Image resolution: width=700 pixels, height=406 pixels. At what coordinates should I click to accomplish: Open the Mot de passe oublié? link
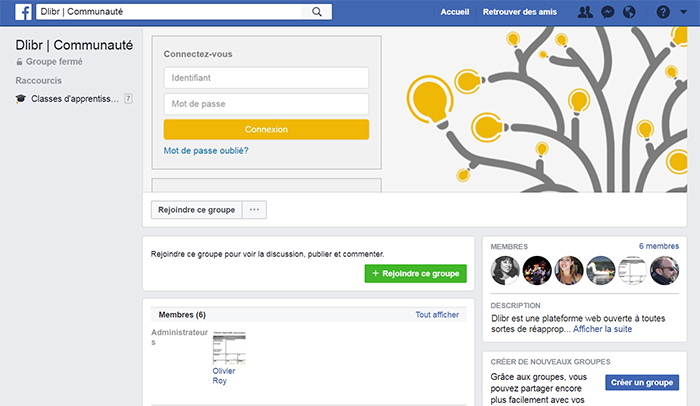point(206,151)
